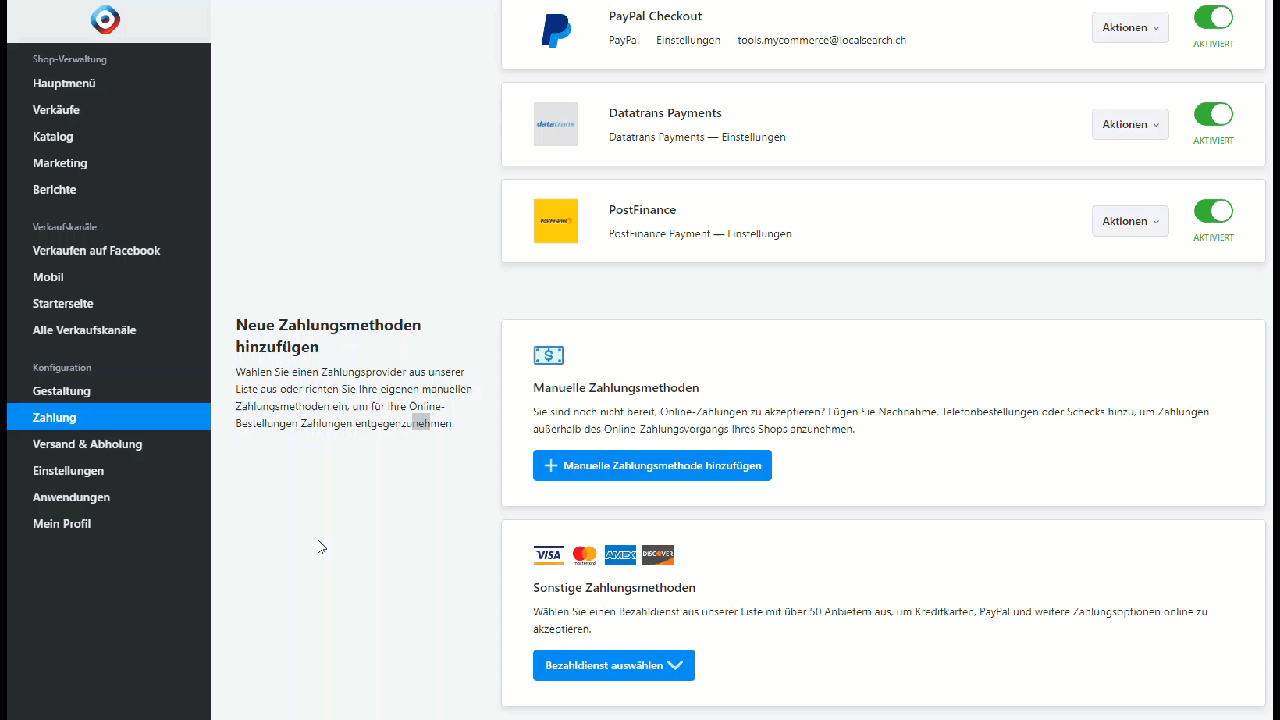Image resolution: width=1280 pixels, height=720 pixels.
Task: Click the American Express card icon
Action: click(620, 555)
